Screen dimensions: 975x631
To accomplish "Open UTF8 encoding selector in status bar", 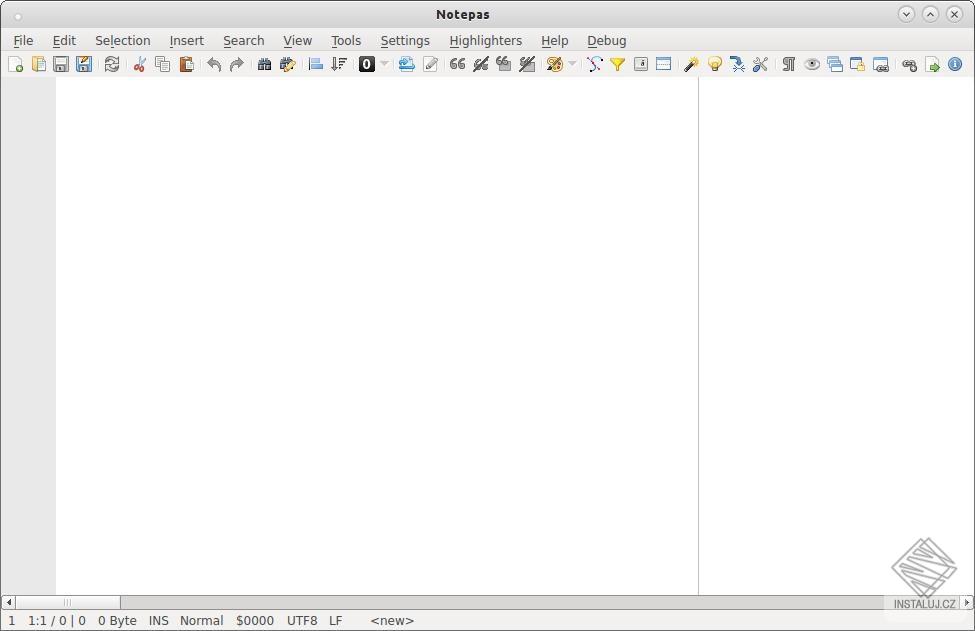I will [302, 620].
